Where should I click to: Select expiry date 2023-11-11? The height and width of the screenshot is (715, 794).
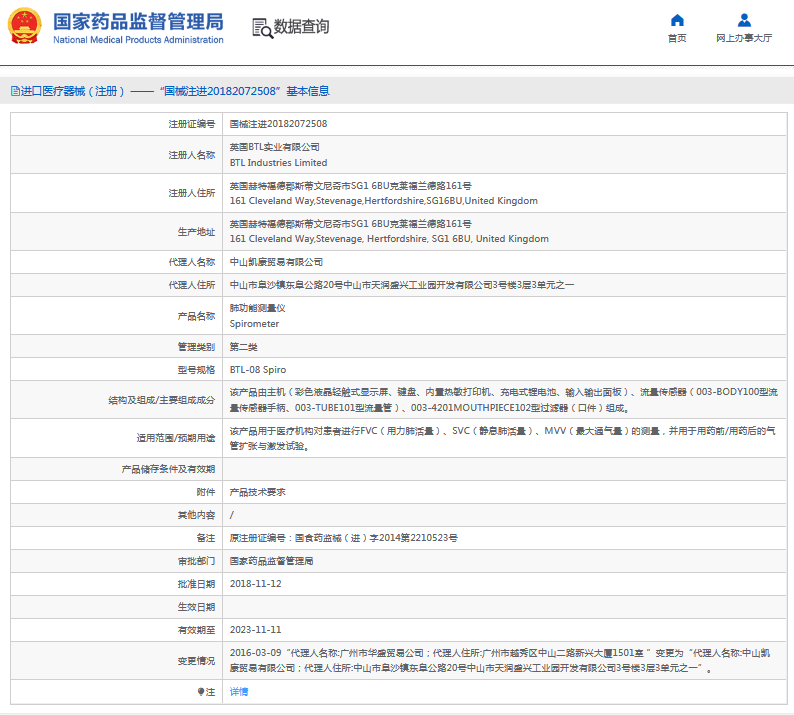256,630
